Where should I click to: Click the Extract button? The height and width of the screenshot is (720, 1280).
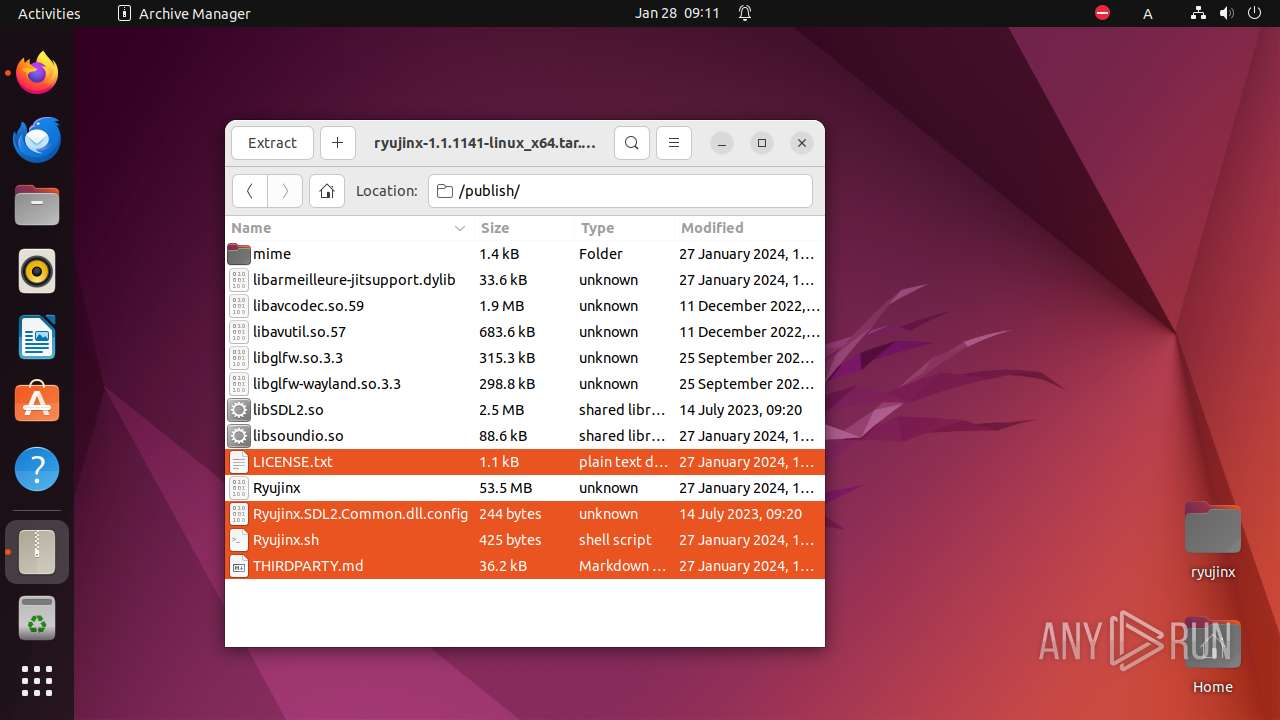tap(272, 143)
